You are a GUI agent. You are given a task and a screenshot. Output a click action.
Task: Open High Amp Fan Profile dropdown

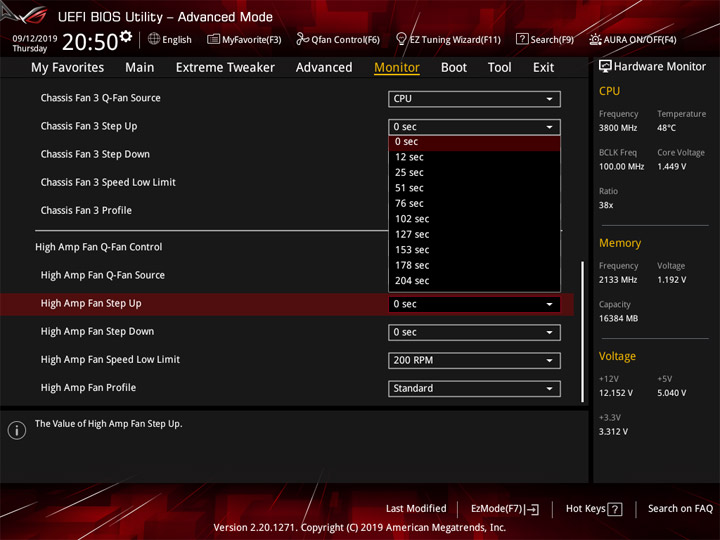click(x=474, y=388)
